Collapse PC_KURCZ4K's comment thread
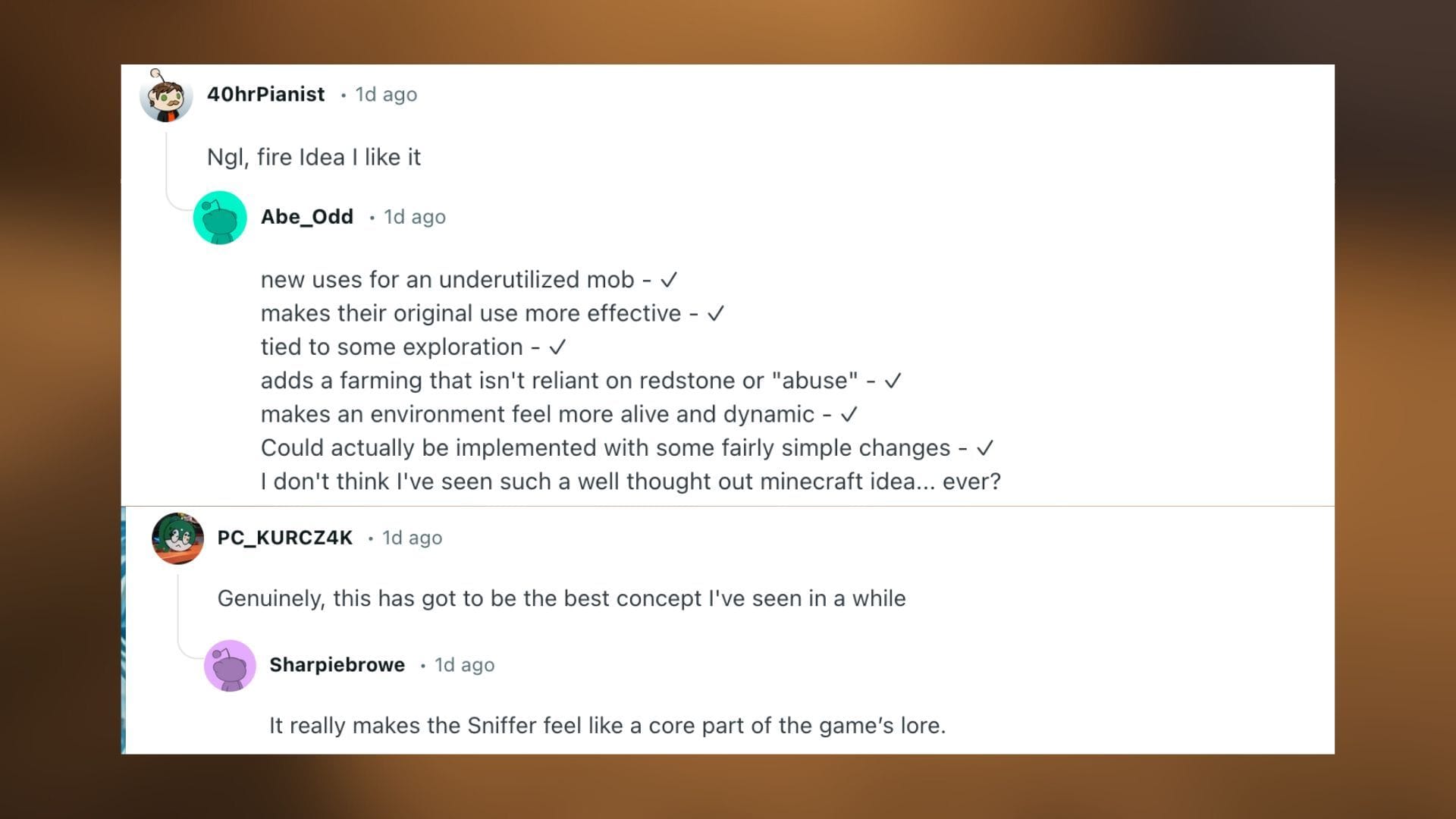This screenshot has width=1456, height=819. point(179,607)
